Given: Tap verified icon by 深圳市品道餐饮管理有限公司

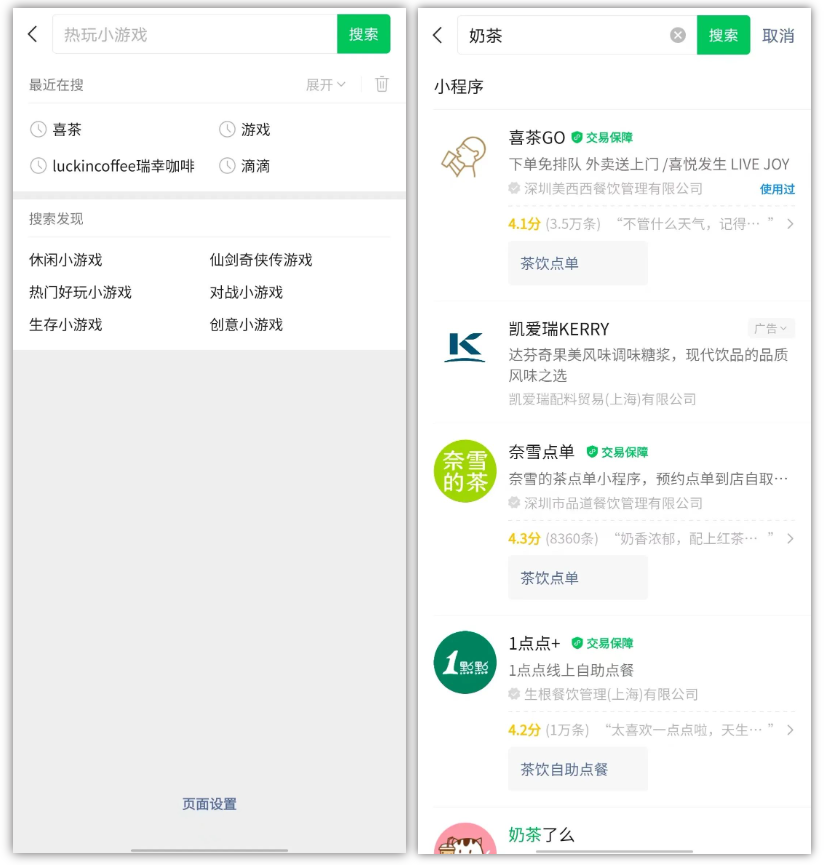Looking at the screenshot, I should 514,503.
